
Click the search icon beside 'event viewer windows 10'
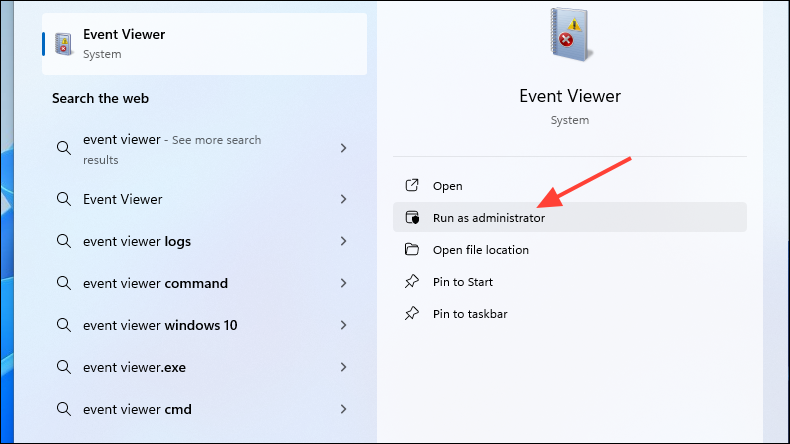click(x=63, y=325)
